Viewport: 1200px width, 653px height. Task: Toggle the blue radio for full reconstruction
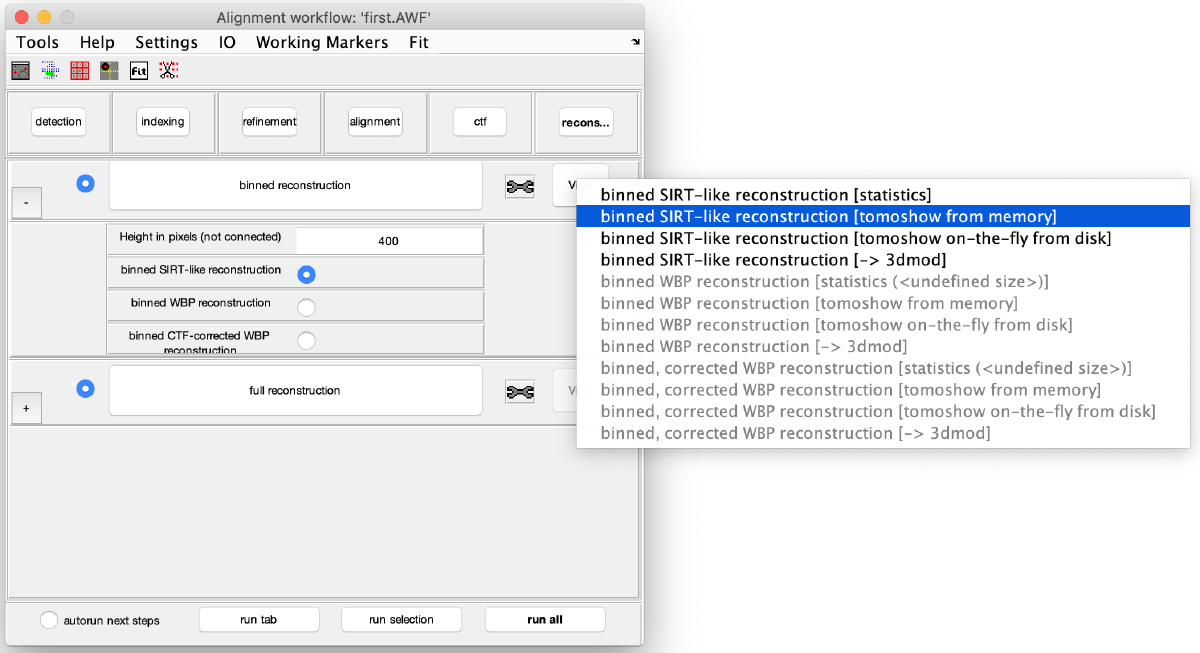tap(85, 389)
